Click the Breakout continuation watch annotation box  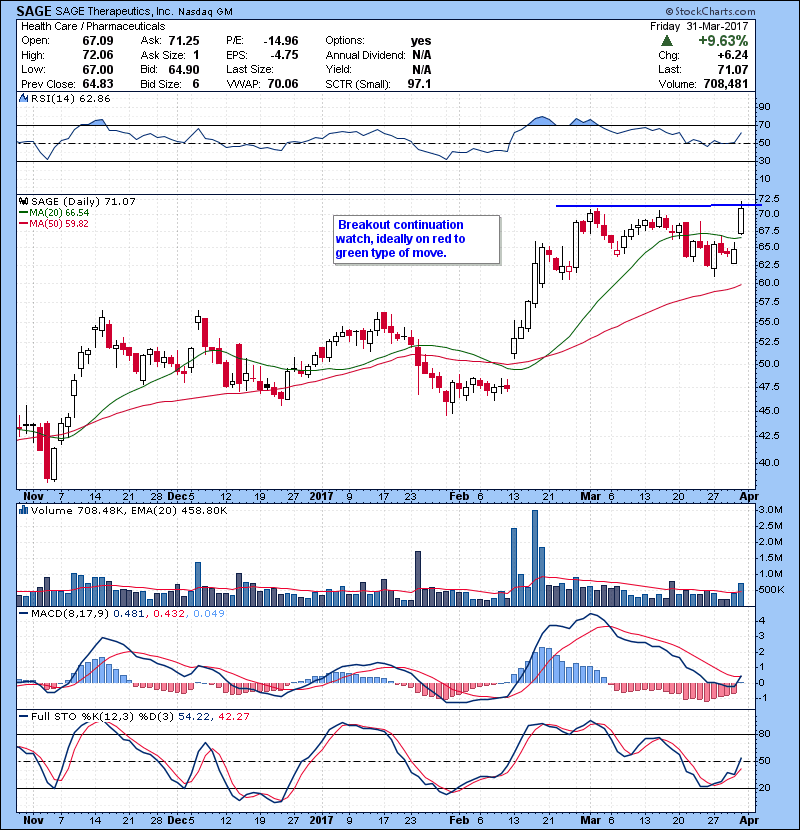pyautogui.click(x=416, y=239)
